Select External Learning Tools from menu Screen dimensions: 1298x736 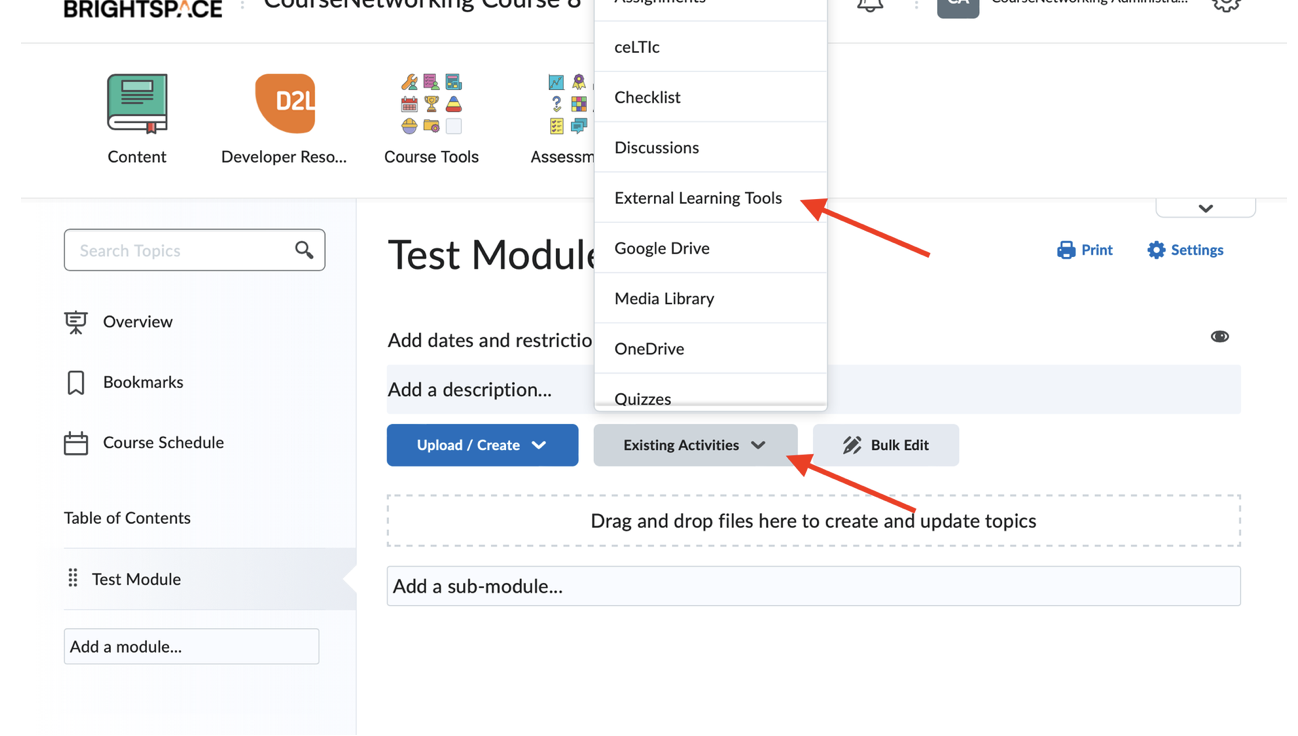click(x=698, y=198)
